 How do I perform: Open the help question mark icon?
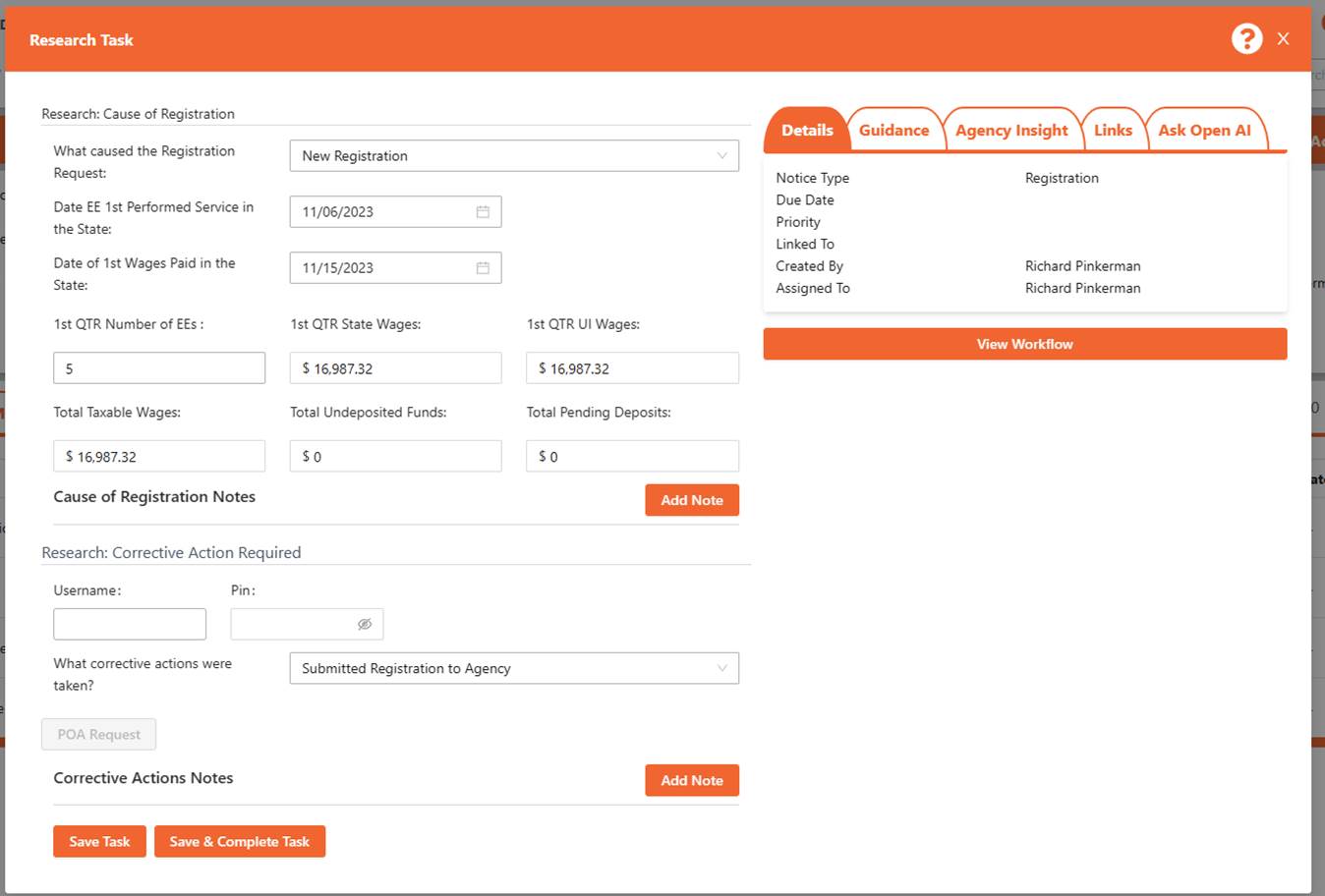point(1246,38)
